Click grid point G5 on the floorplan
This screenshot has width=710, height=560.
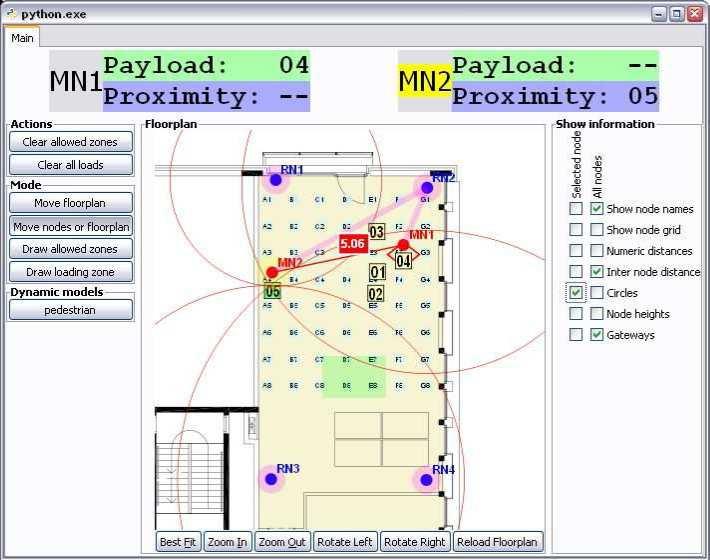click(425, 306)
